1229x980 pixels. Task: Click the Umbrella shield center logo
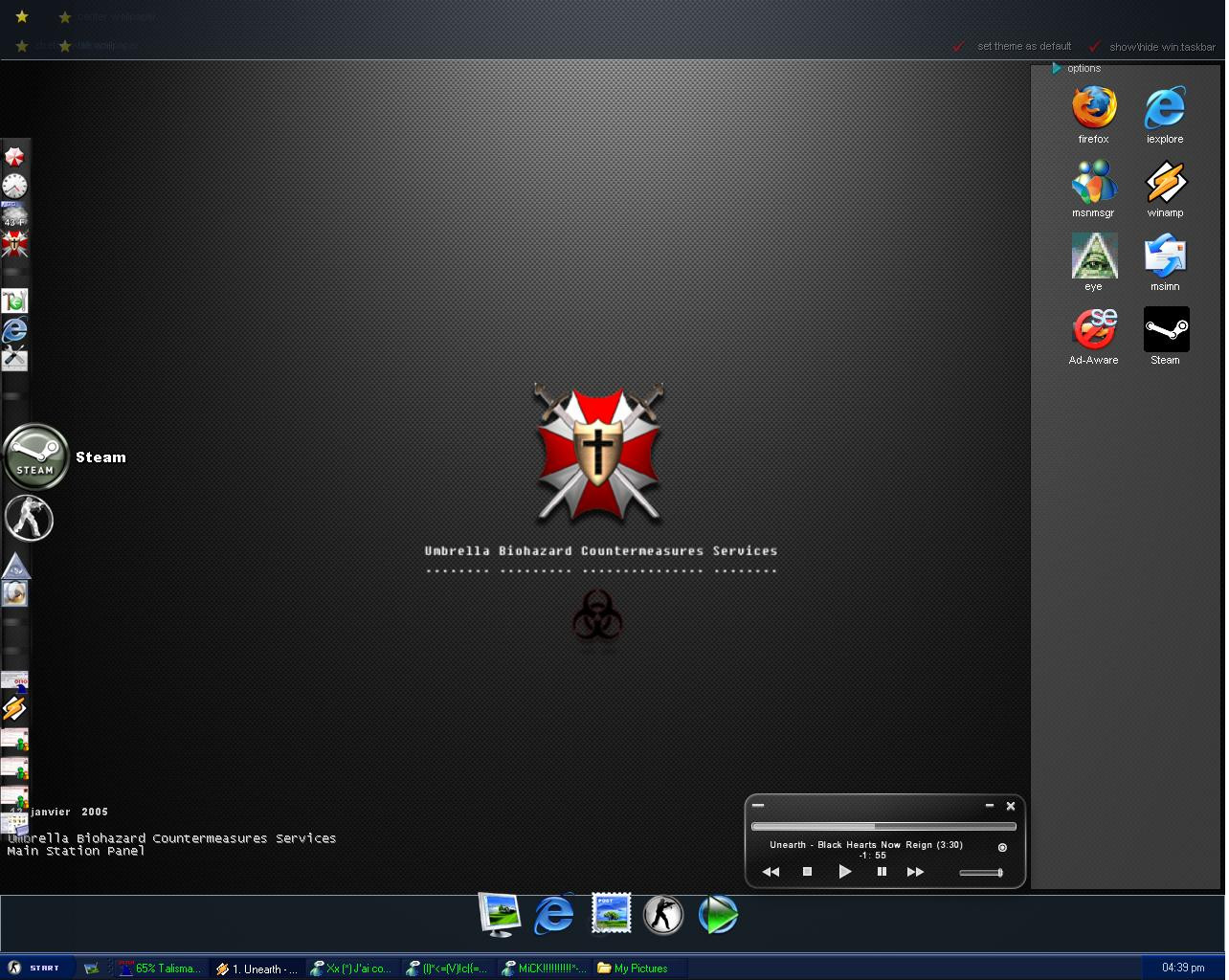598,453
